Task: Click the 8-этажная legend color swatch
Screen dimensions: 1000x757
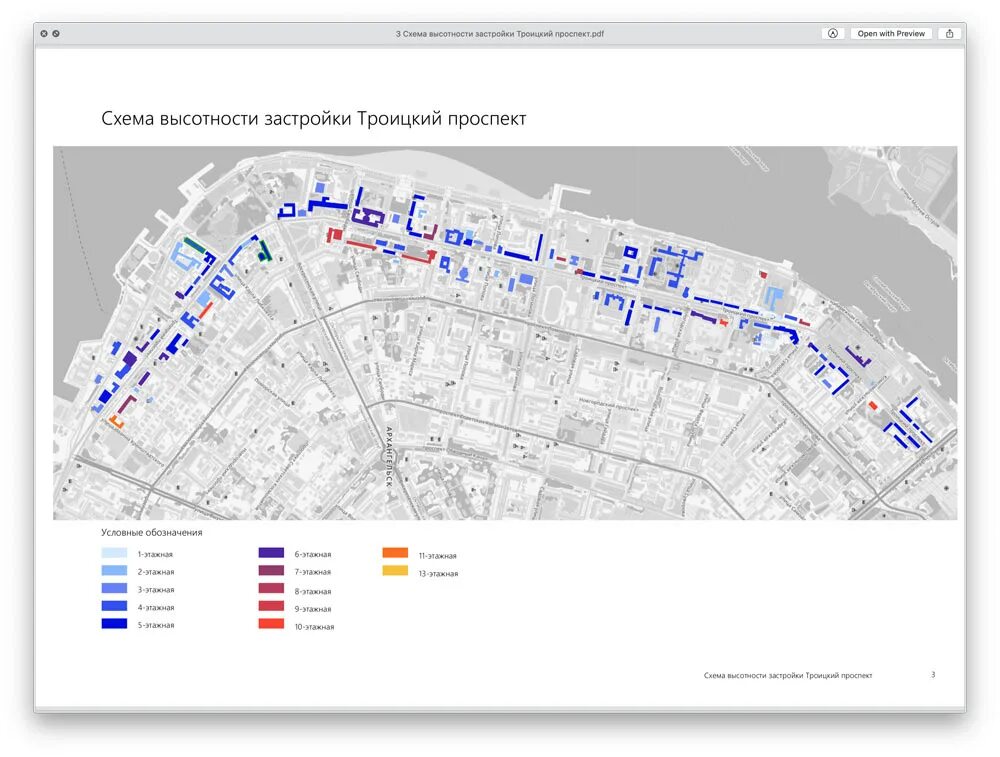Action: tap(271, 589)
